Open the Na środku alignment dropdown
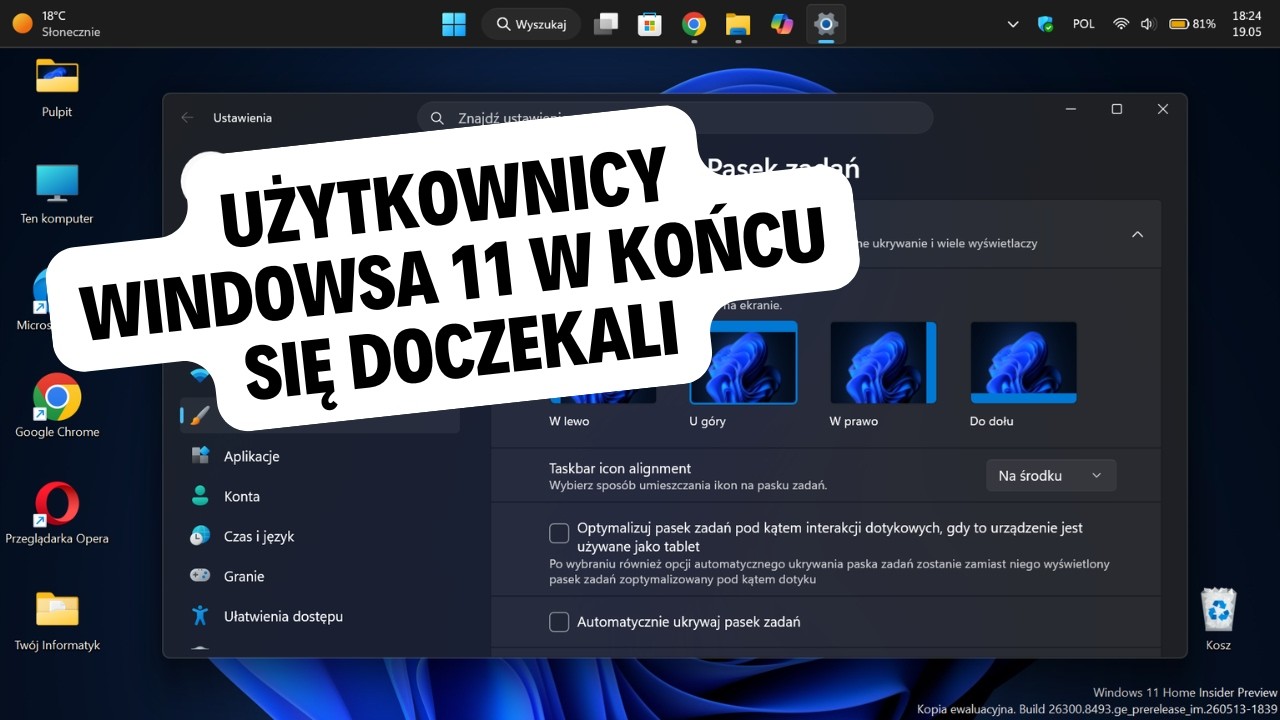The image size is (1280, 720). click(x=1051, y=476)
